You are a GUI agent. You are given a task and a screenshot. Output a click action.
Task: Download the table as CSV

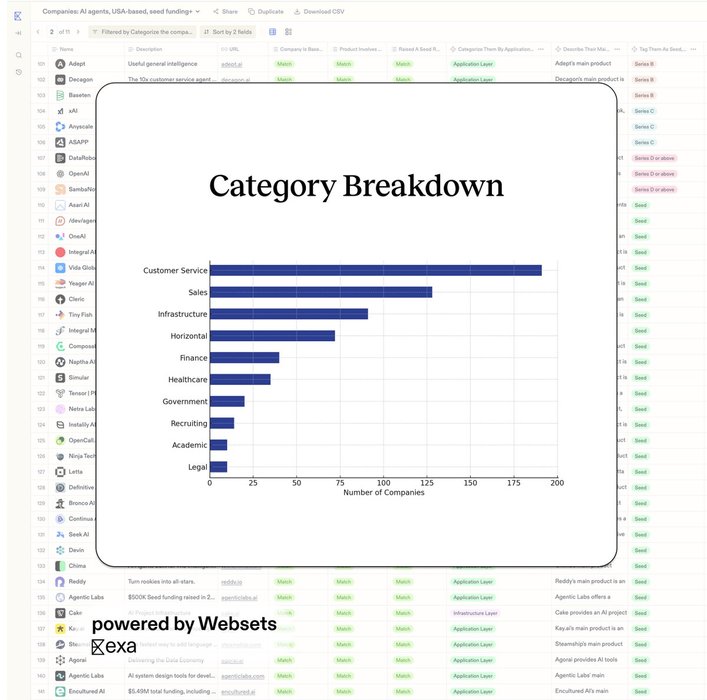click(x=319, y=11)
